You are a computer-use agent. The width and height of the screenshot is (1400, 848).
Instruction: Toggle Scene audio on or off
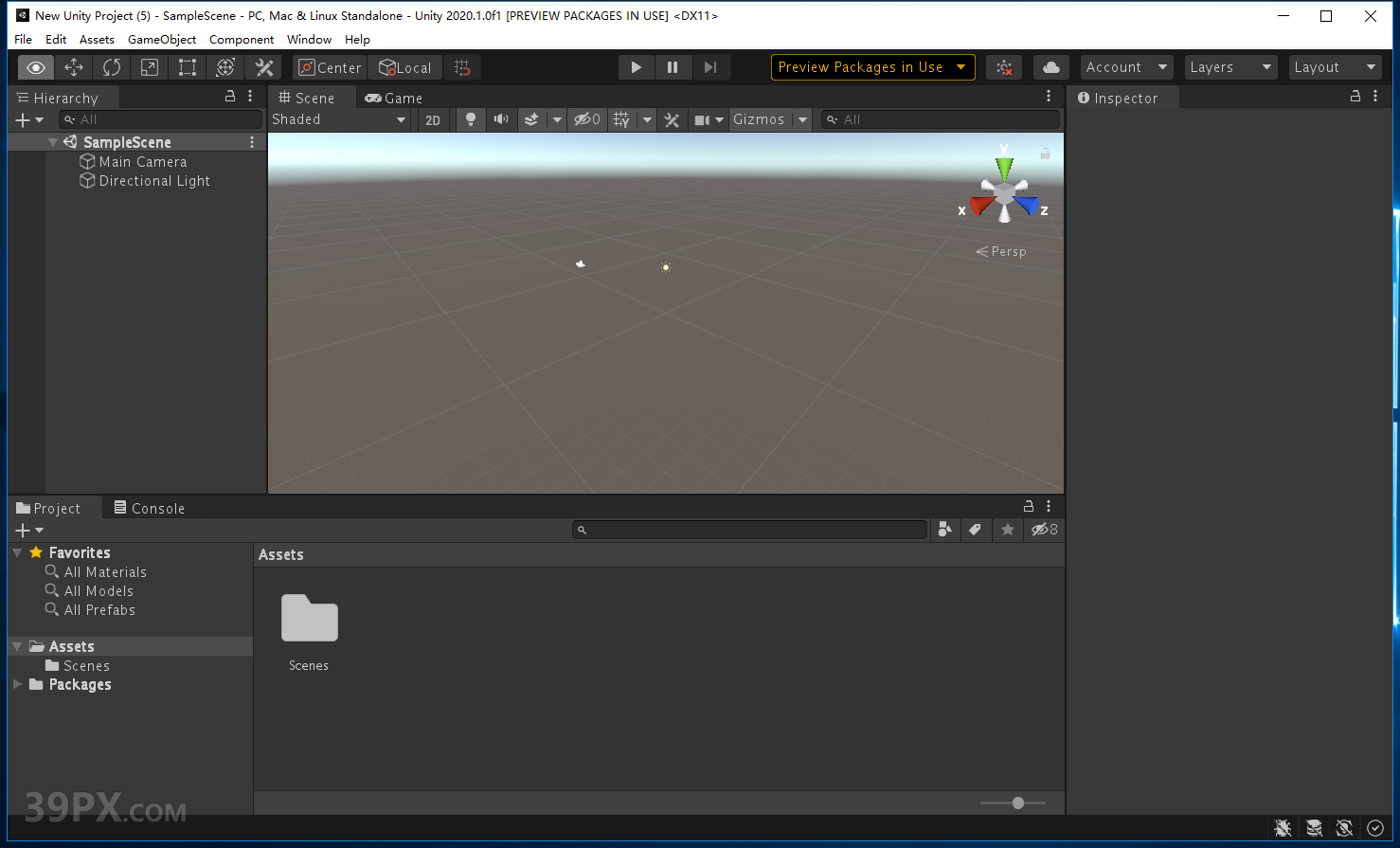tap(501, 119)
